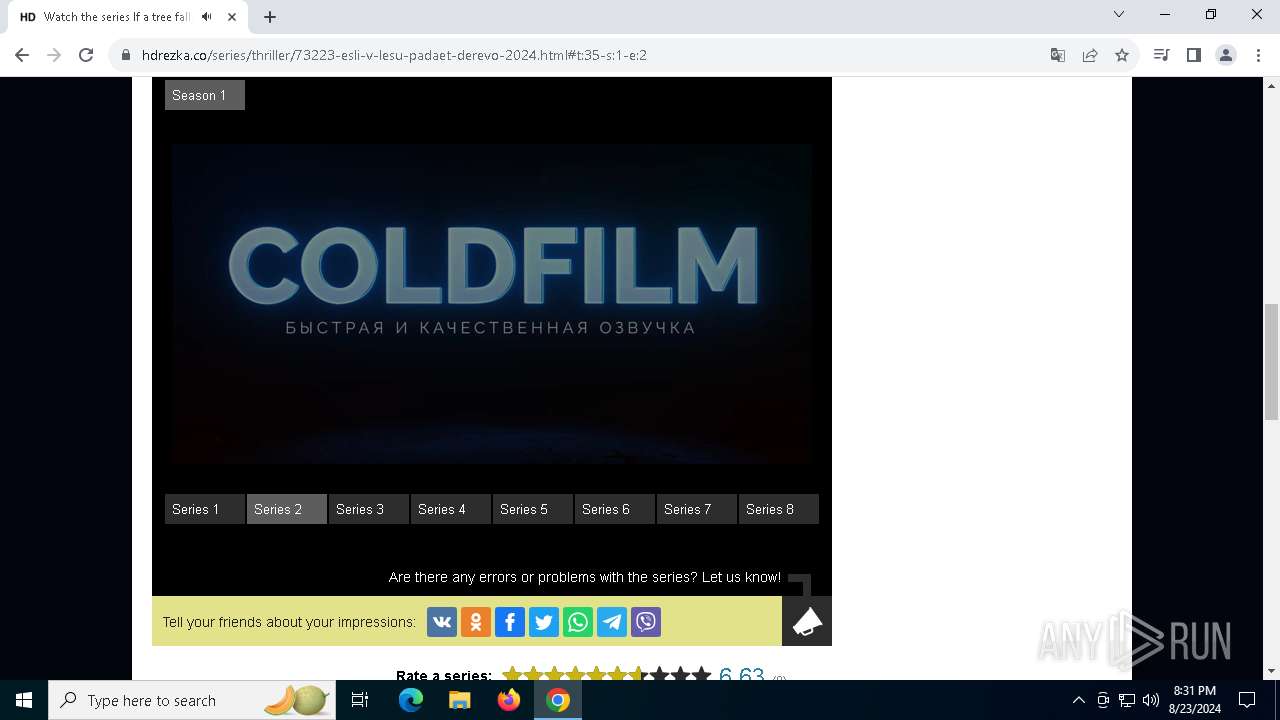Toggle Chrome side panel icon
1280x720 pixels.
point(1193,55)
